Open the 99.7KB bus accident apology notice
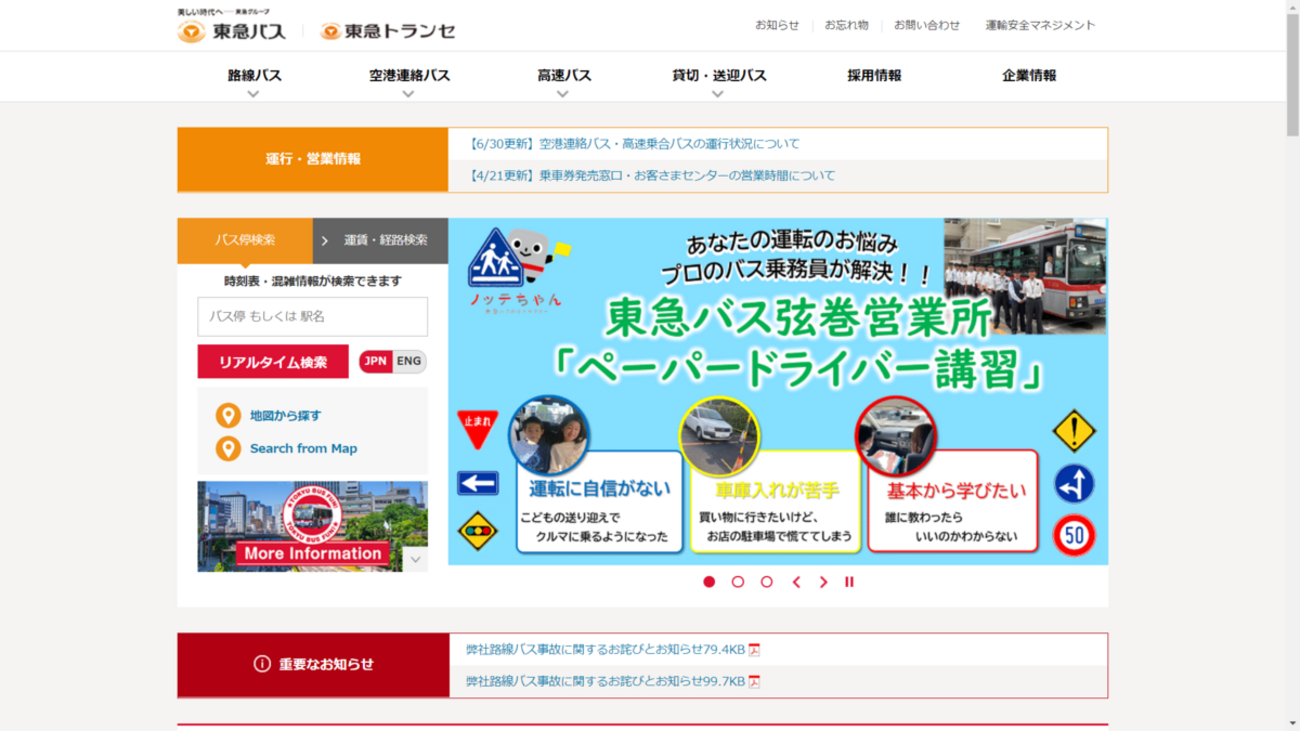The height and width of the screenshot is (731, 1300). [605, 682]
